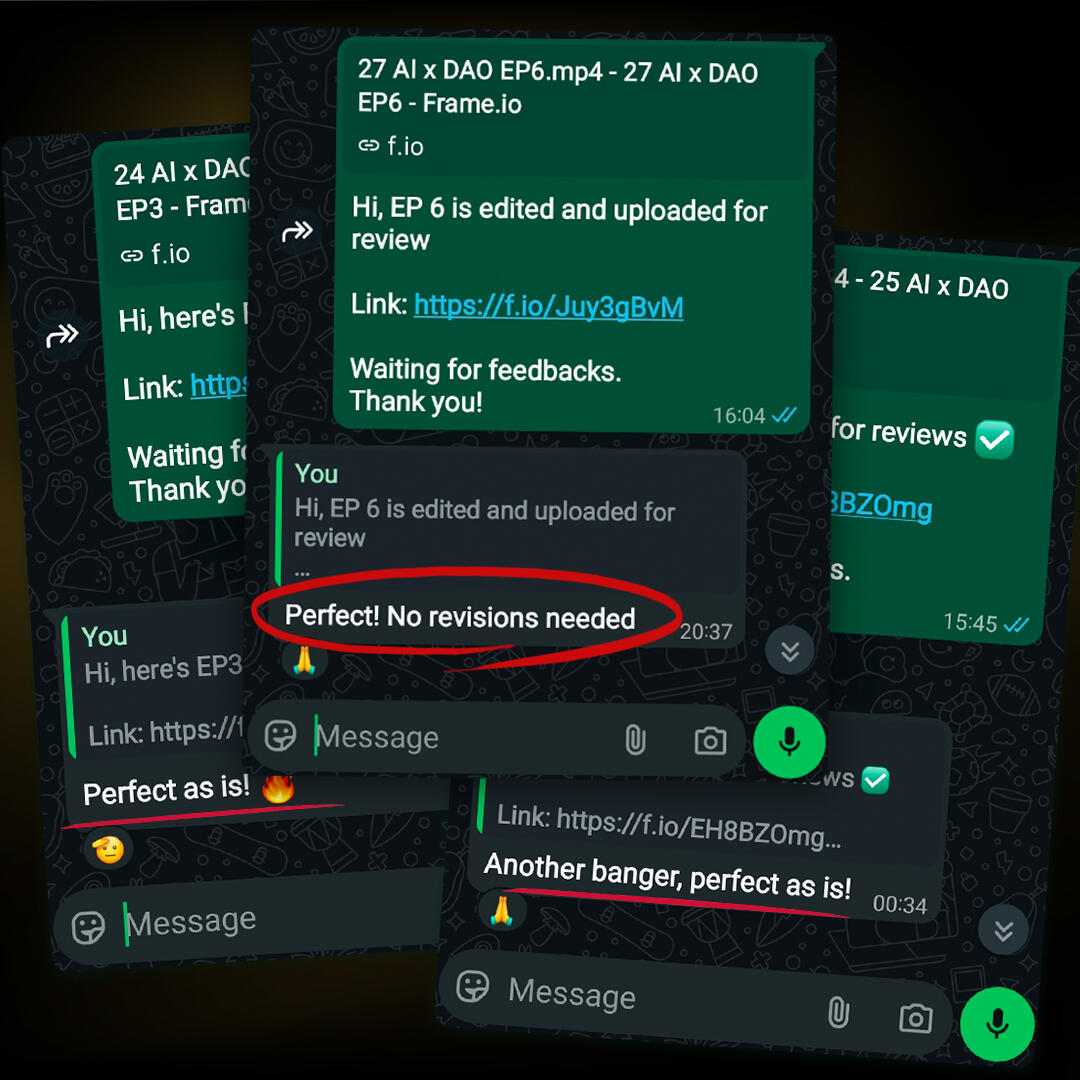Viewport: 1080px width, 1080px height.
Task: Tap scroll-down chevron in bottom-right chat
Action: [1004, 930]
